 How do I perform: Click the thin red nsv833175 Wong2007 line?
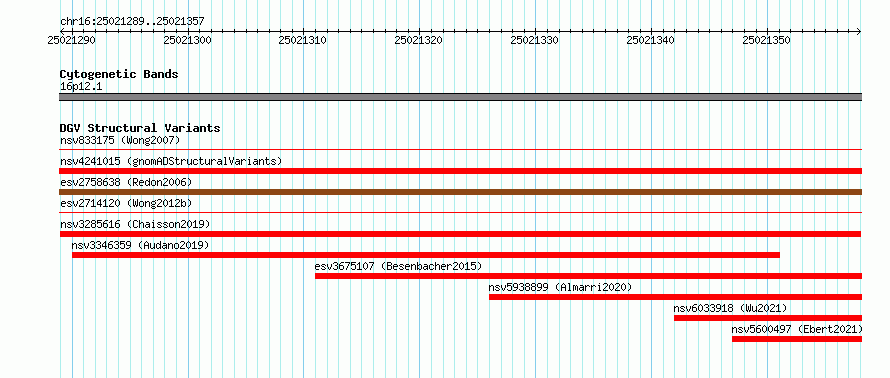[460, 150]
